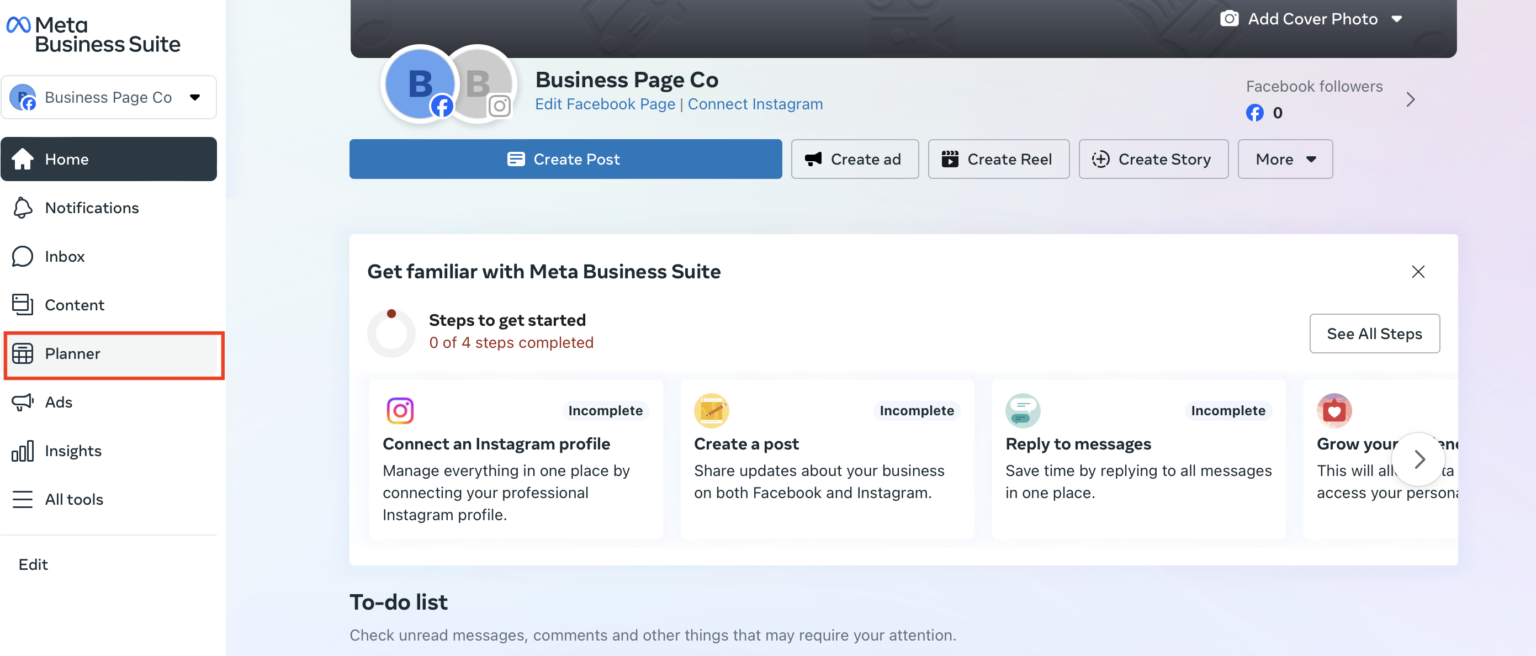
Task: Open the Create a post step card
Action: coord(827,459)
